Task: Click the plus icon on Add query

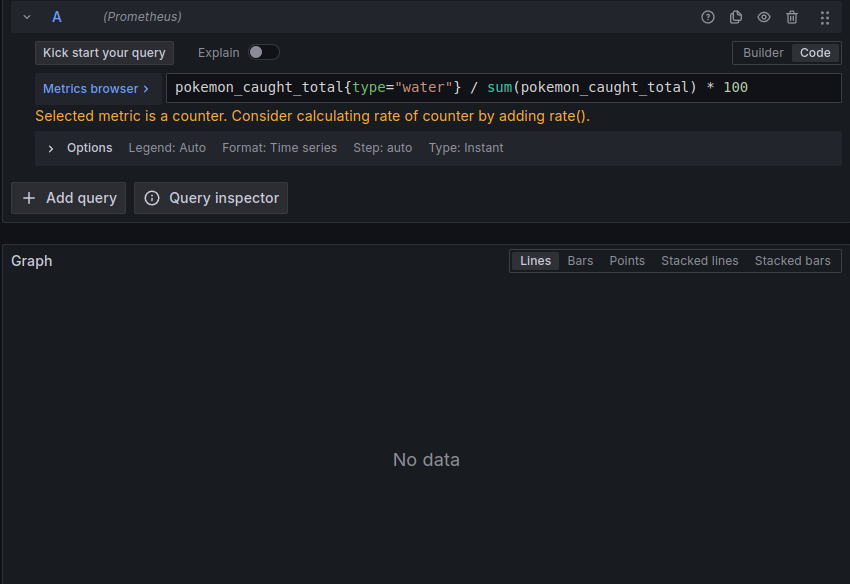Action: (29, 198)
